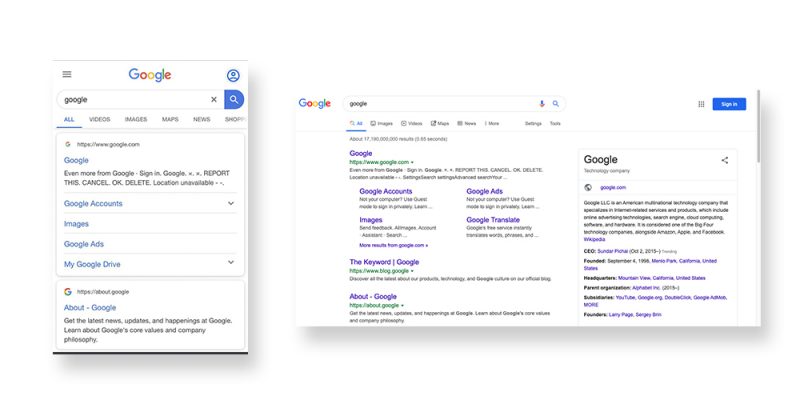Expand My Google Drive in mobile results
Image resolution: width=800 pixels, height=400 pixels.
click(x=231, y=264)
